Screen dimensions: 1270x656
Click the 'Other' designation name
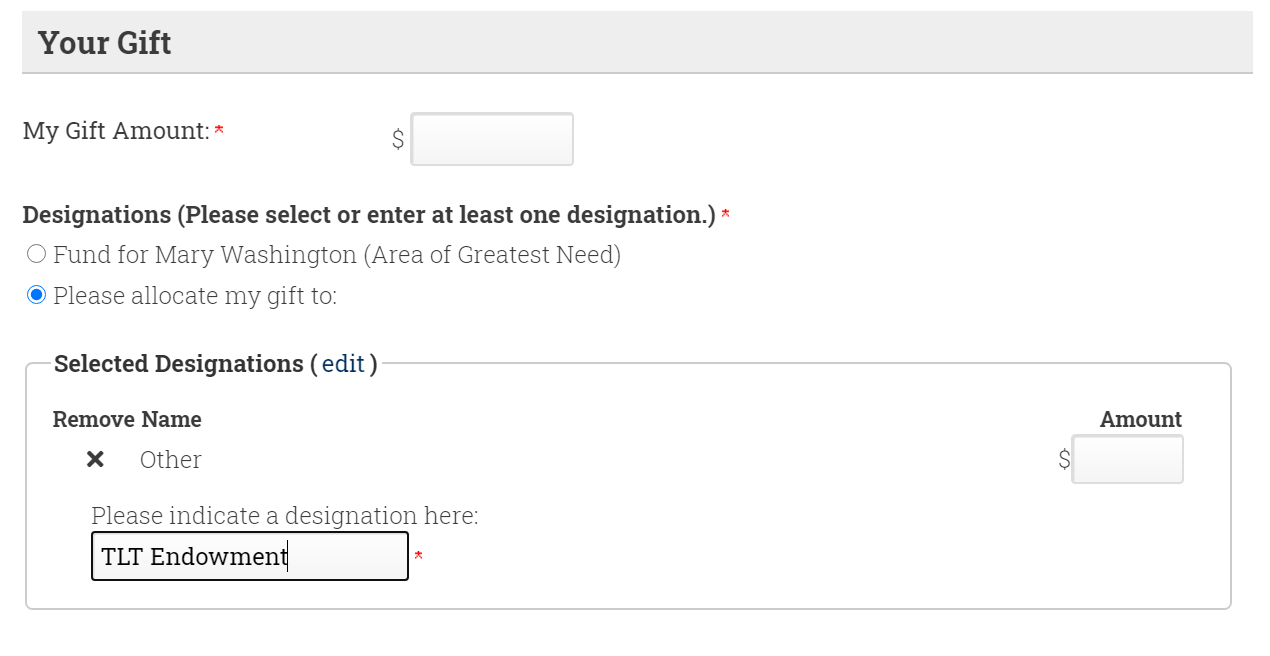coord(170,459)
